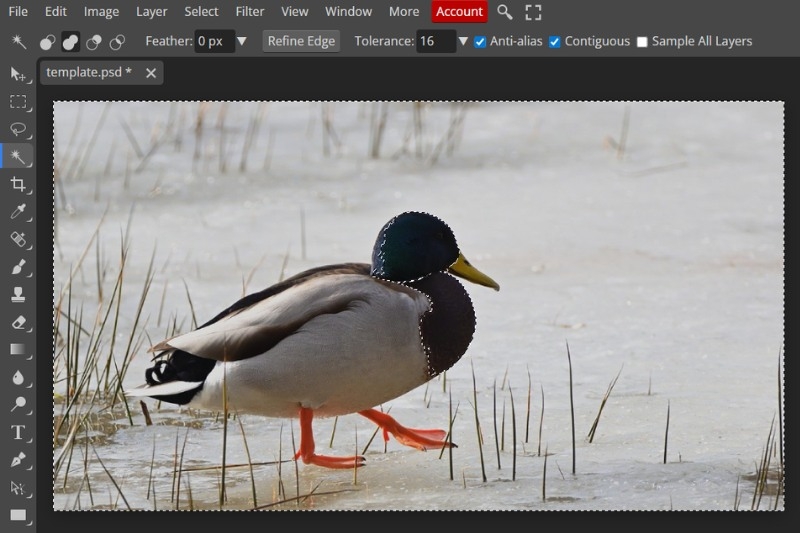800x533 pixels.
Task: Open the Tolerance value dropdown arrow
Action: pos(463,41)
